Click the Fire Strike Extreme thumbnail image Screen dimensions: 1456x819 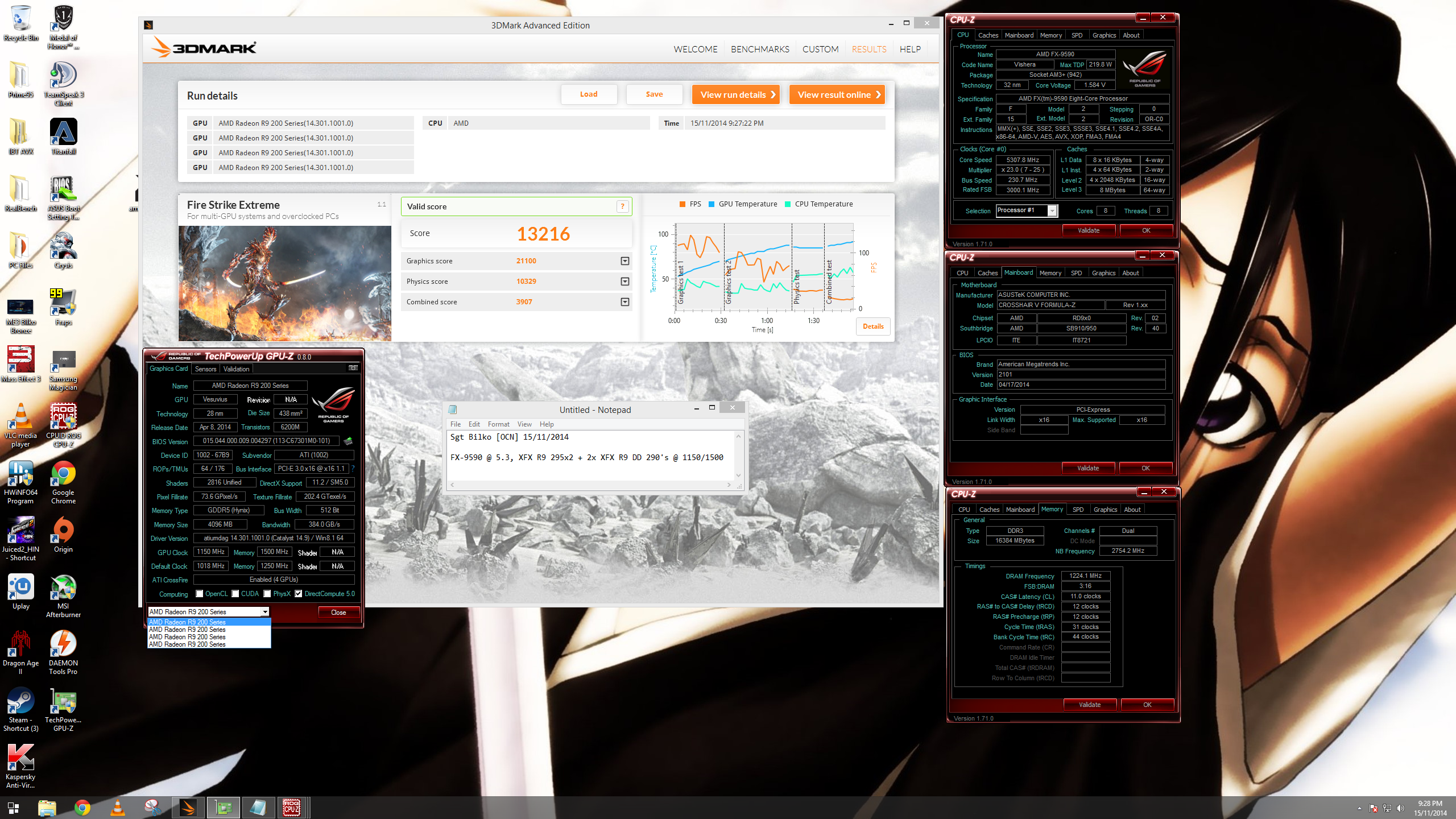pyautogui.click(x=285, y=283)
